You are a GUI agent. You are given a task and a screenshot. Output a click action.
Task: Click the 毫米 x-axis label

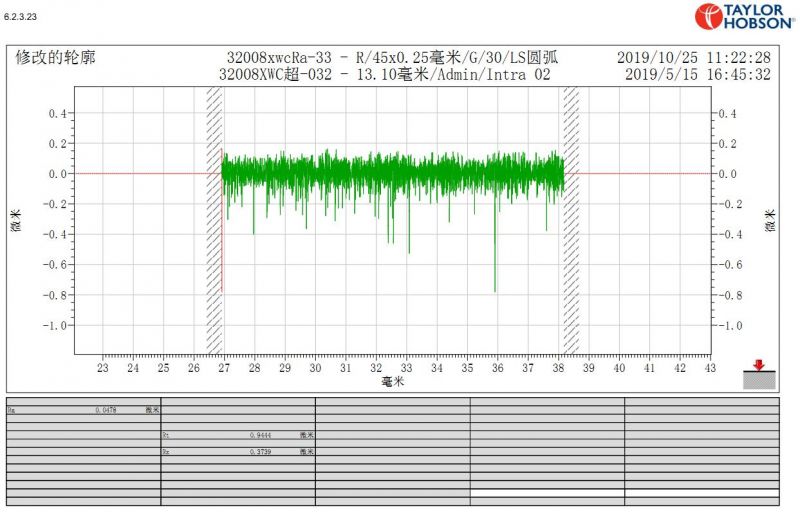click(x=393, y=382)
